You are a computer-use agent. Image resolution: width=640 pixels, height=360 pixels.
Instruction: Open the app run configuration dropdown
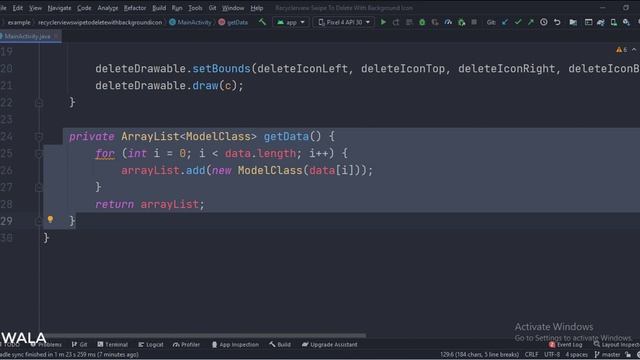291,22
